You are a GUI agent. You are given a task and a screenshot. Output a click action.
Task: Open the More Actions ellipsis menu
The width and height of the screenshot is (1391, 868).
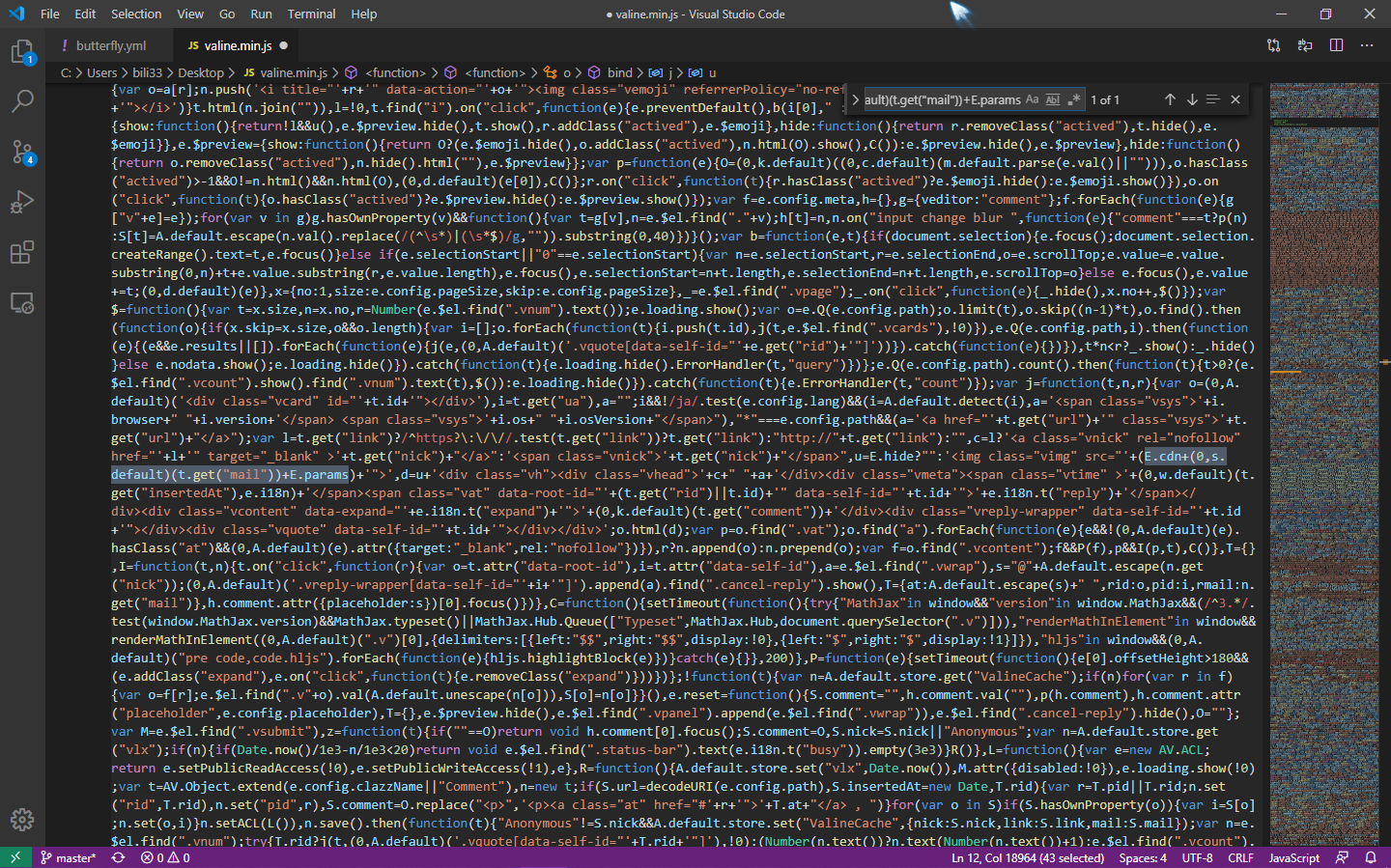tap(1366, 45)
